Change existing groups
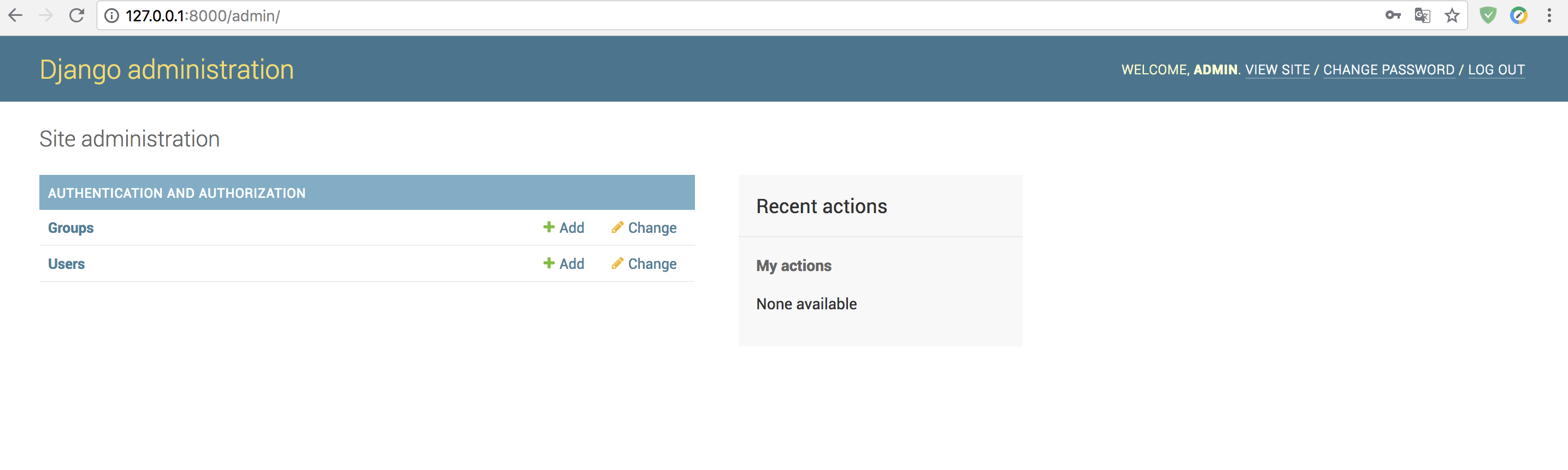Image resolution: width=1568 pixels, height=470 pixels. pos(644,228)
